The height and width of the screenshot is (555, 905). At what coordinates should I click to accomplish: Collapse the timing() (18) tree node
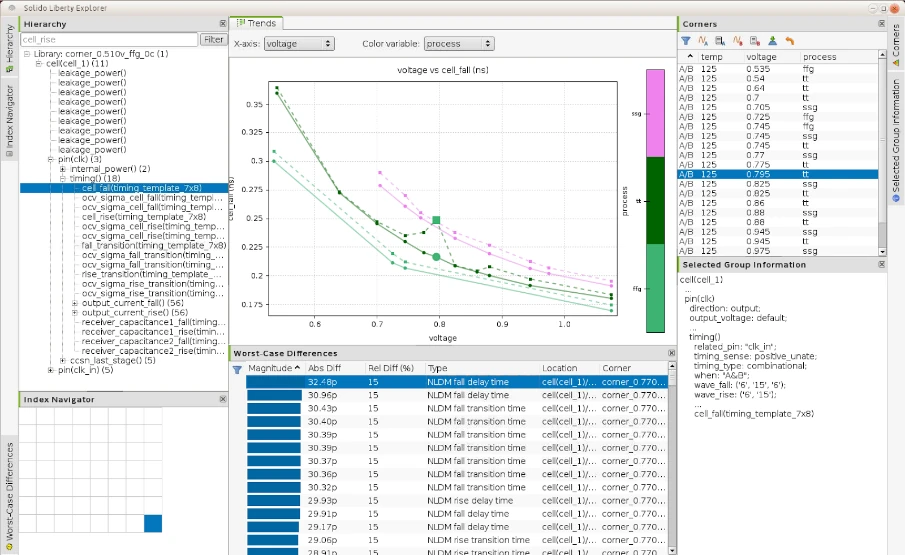click(x=63, y=178)
